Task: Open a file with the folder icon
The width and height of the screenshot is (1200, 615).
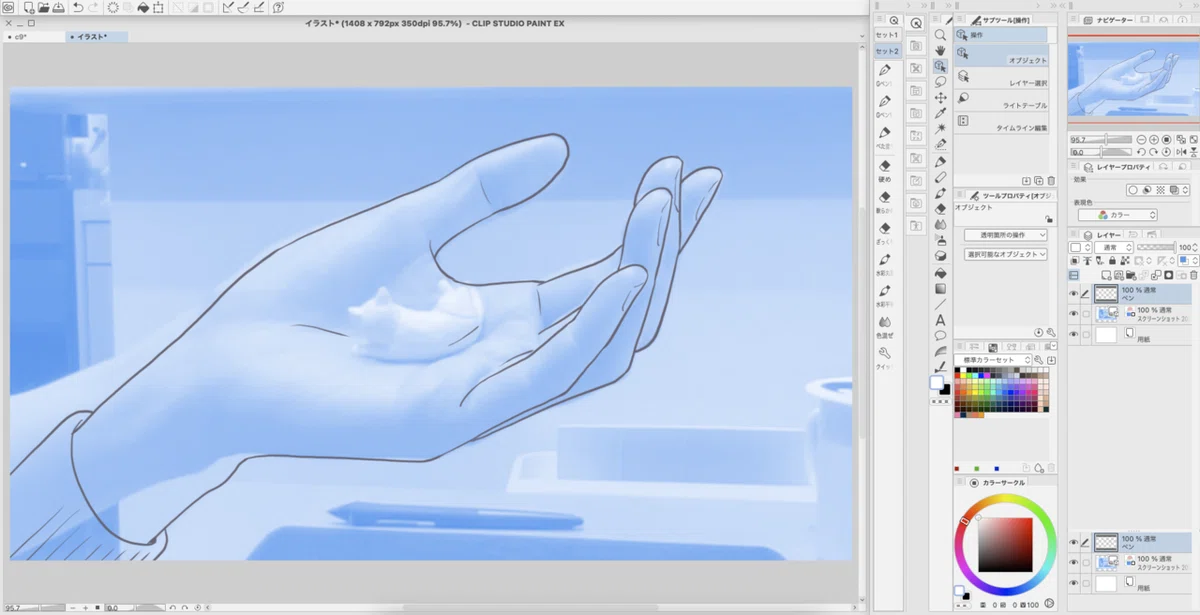Action: coord(44,8)
